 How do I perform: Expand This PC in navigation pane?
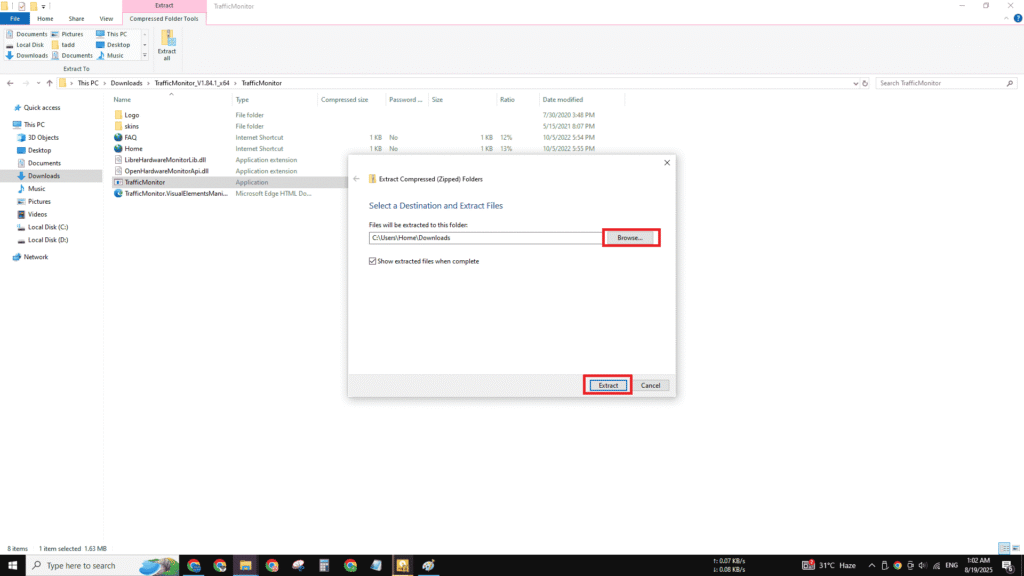[7, 124]
